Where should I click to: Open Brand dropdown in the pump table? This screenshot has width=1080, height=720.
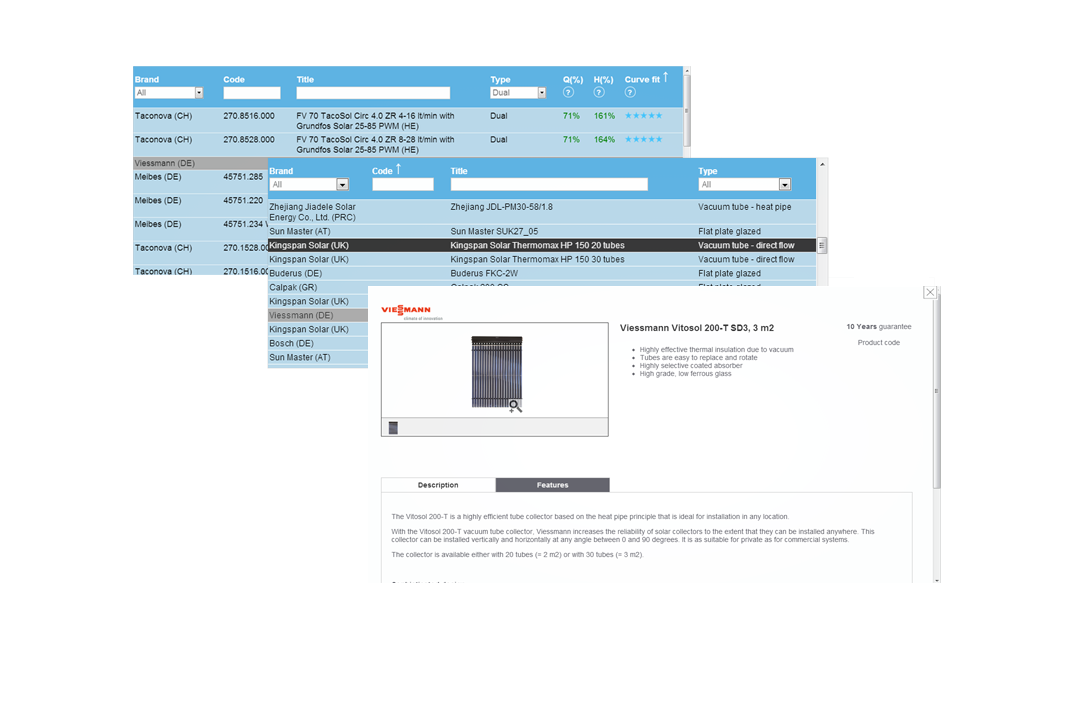tap(198, 93)
